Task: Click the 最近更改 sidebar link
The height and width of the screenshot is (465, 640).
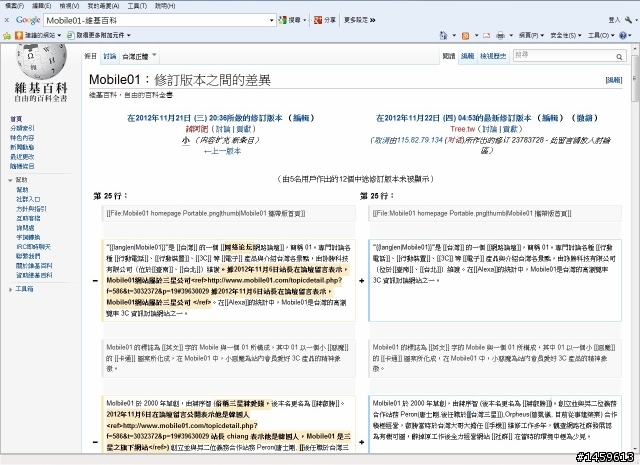Action: pos(22,157)
